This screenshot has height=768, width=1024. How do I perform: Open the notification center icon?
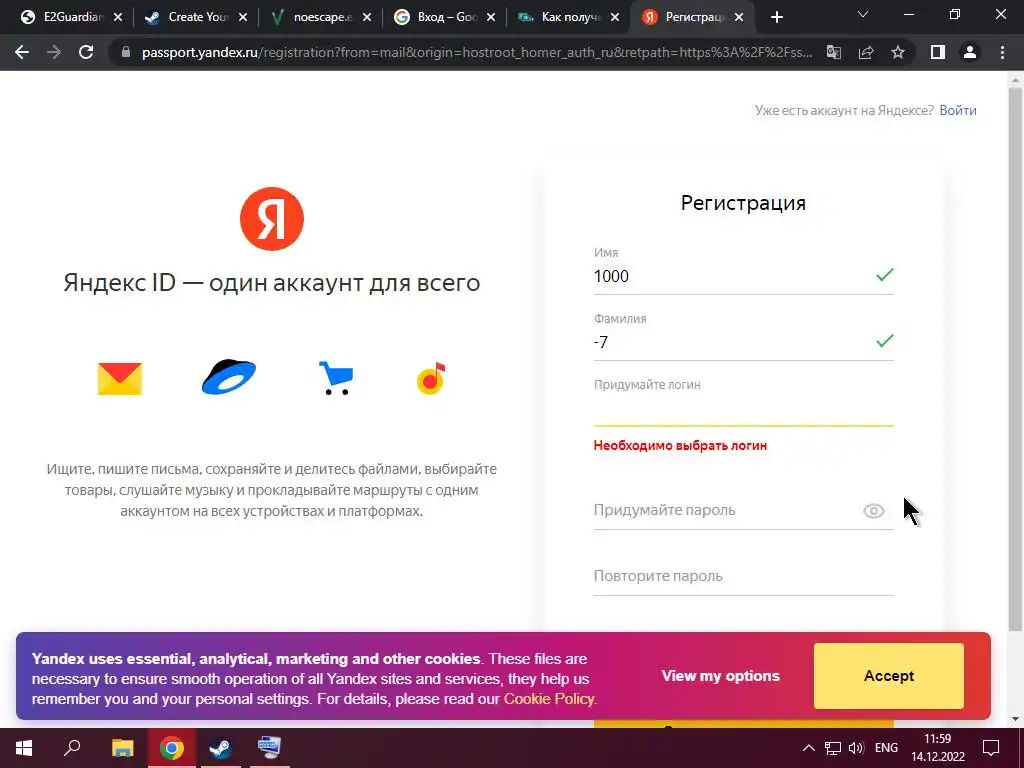click(x=991, y=748)
